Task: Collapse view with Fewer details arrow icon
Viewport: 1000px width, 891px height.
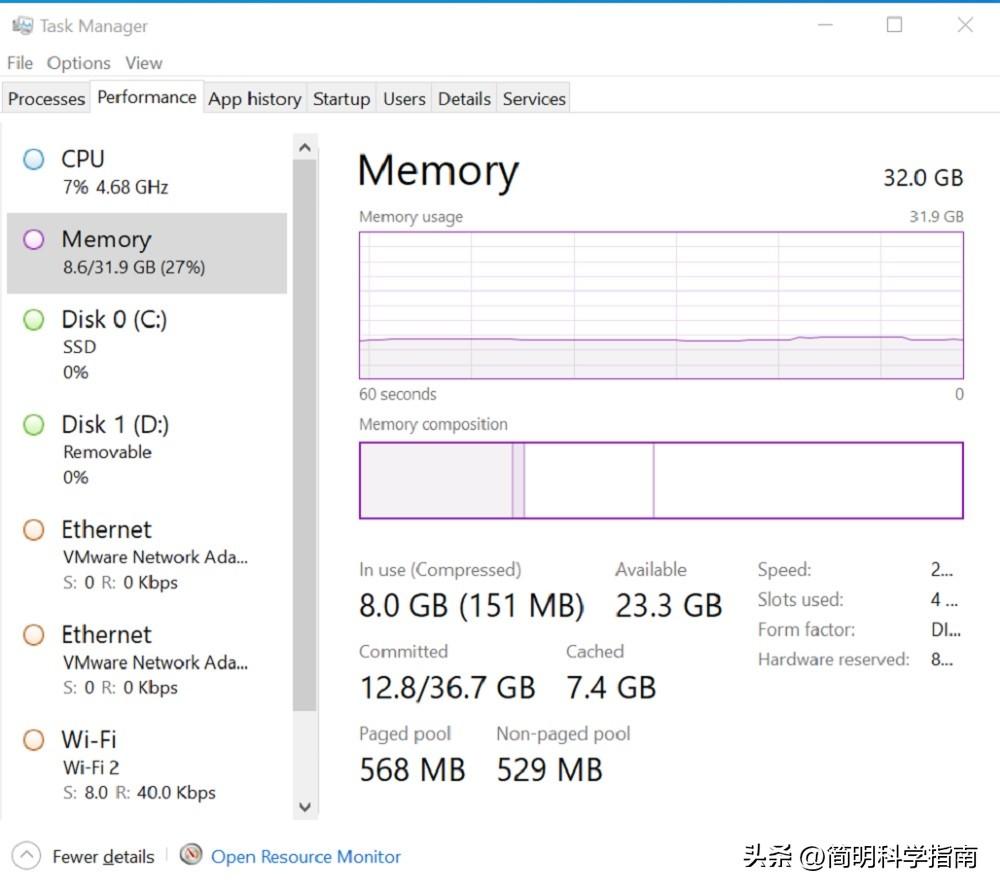Action: [26, 856]
